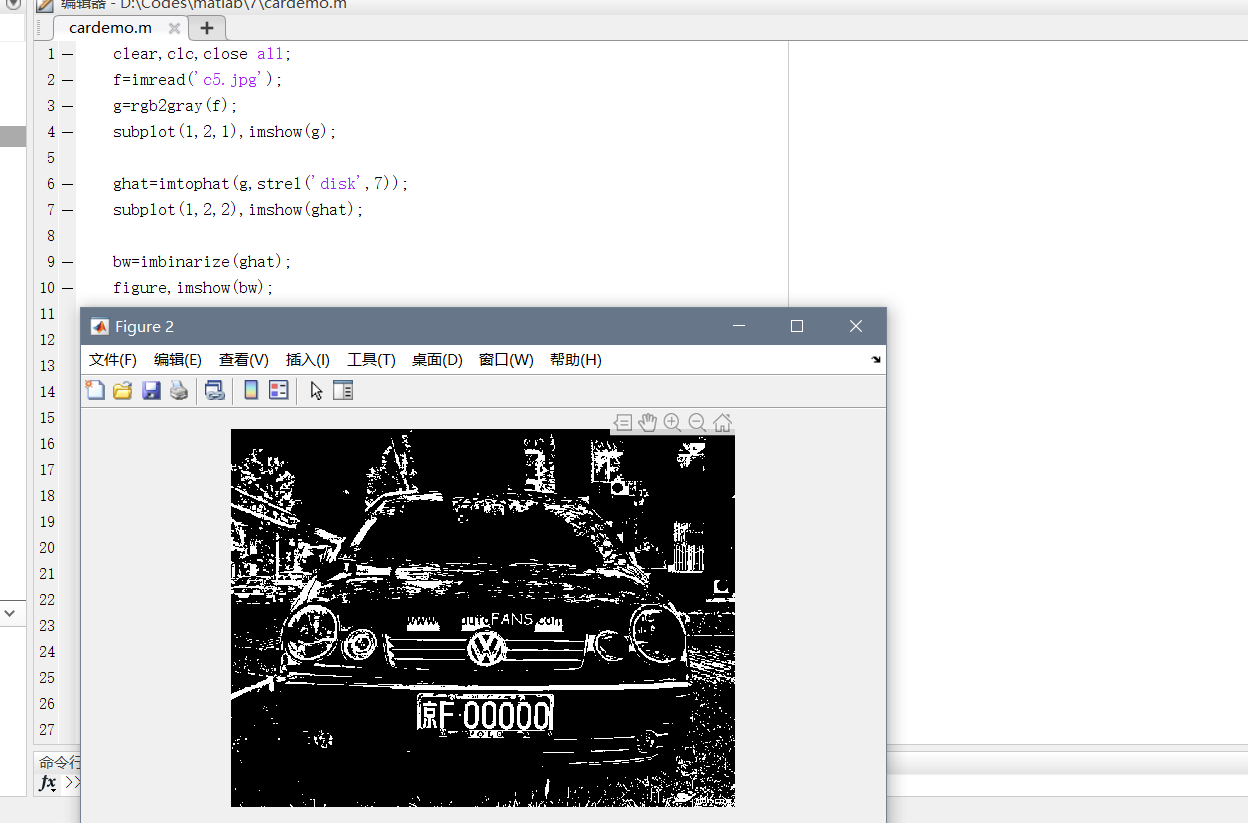Select the Zoom Out magnifier

(697, 423)
